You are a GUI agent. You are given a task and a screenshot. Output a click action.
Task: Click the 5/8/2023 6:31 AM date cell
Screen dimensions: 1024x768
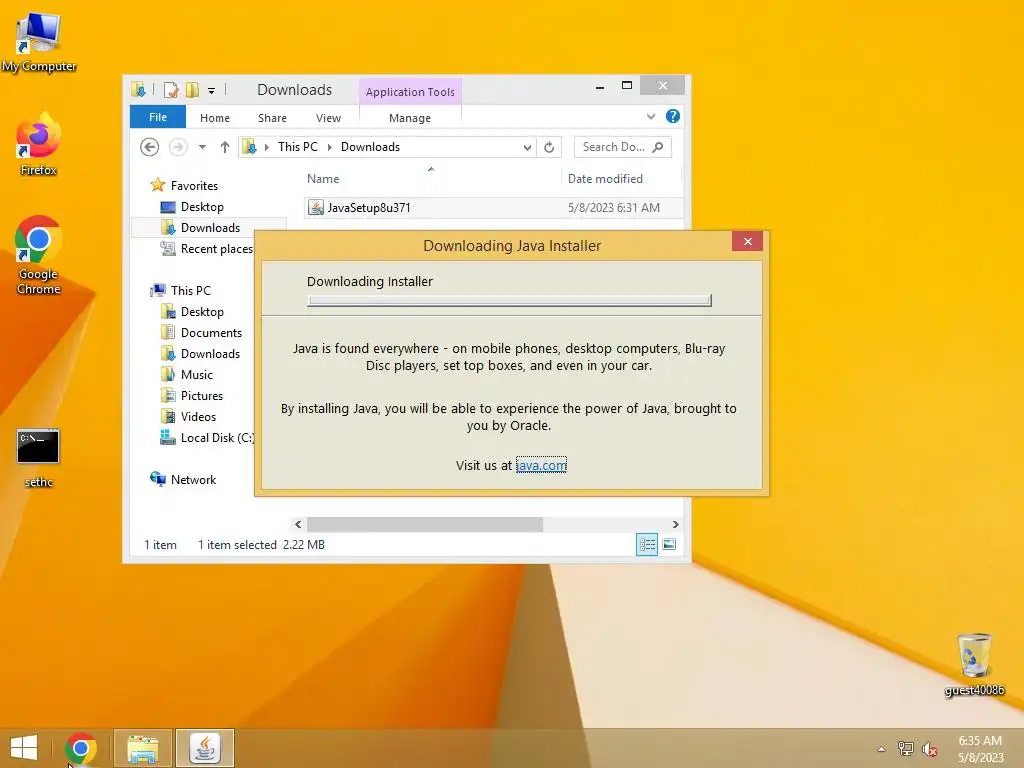click(614, 208)
